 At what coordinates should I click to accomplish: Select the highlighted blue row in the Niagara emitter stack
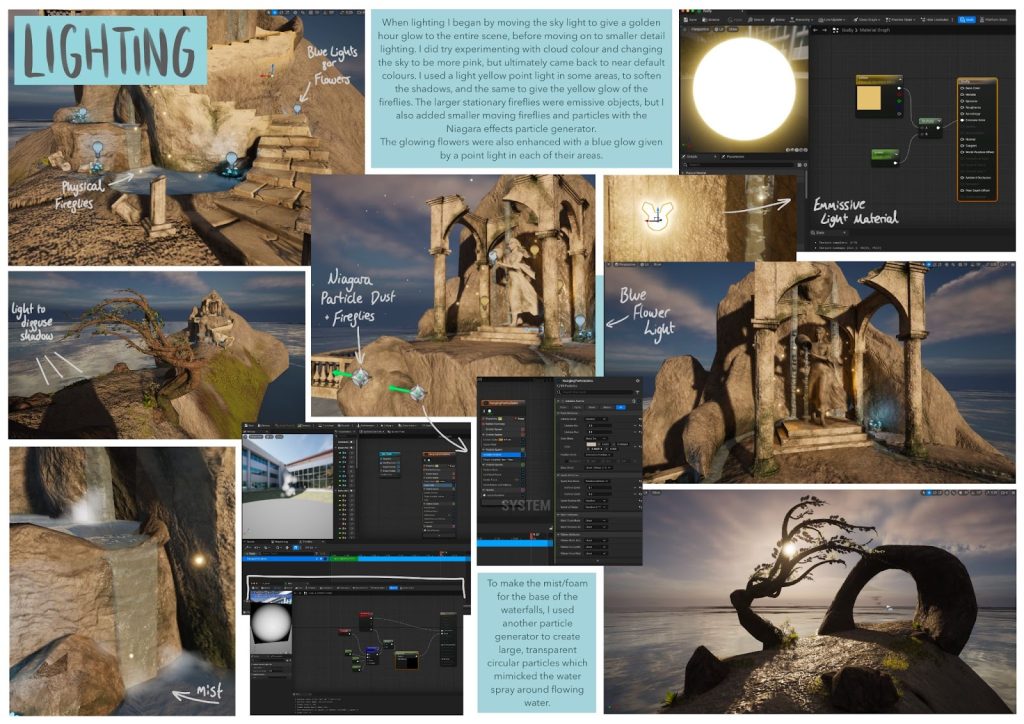pos(502,454)
